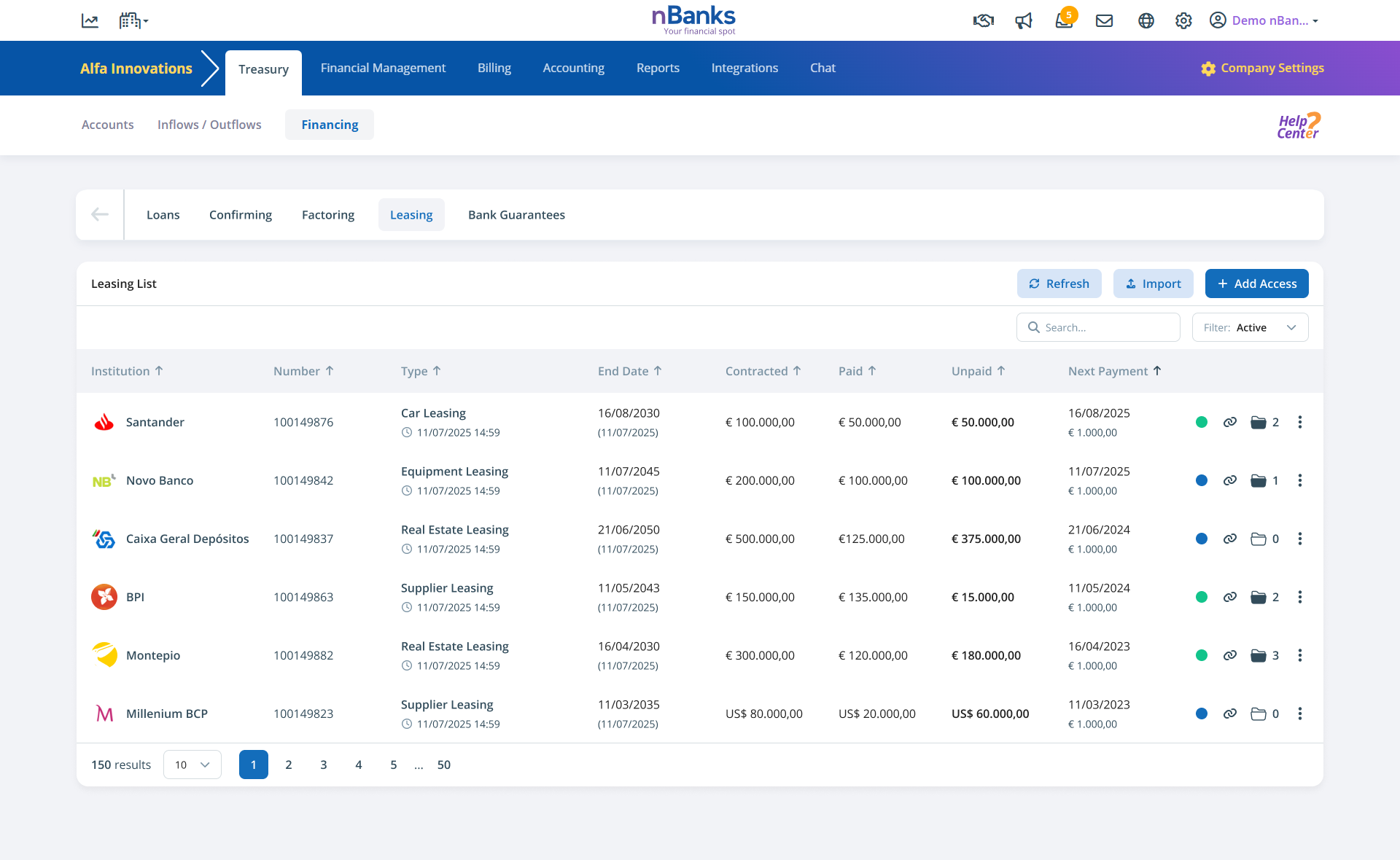Click link icon in Santander row
Viewport: 1400px width, 860px height.
pos(1229,422)
